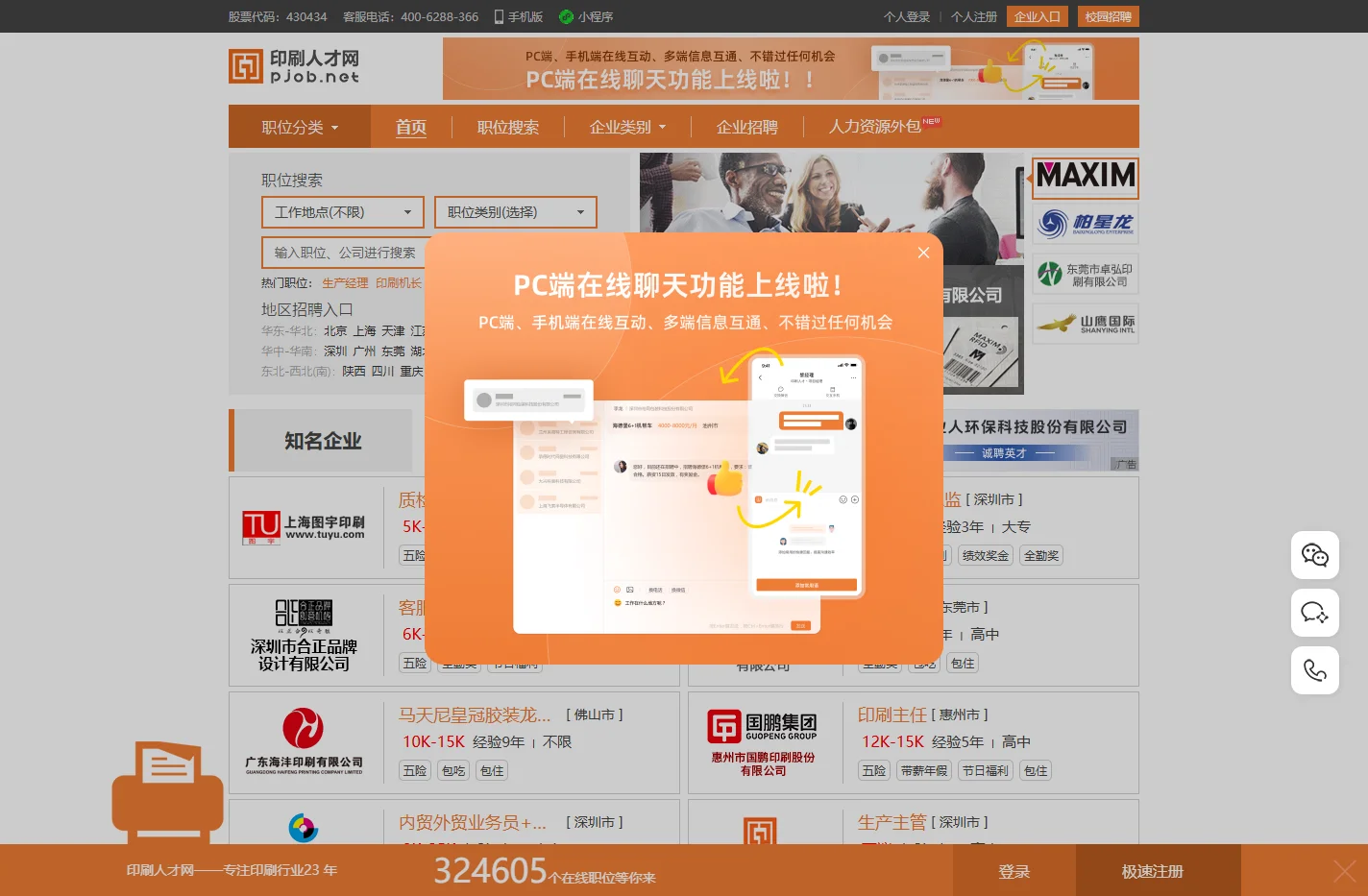
Task: Click the MAXIM sponsor logo
Action: (x=1086, y=179)
